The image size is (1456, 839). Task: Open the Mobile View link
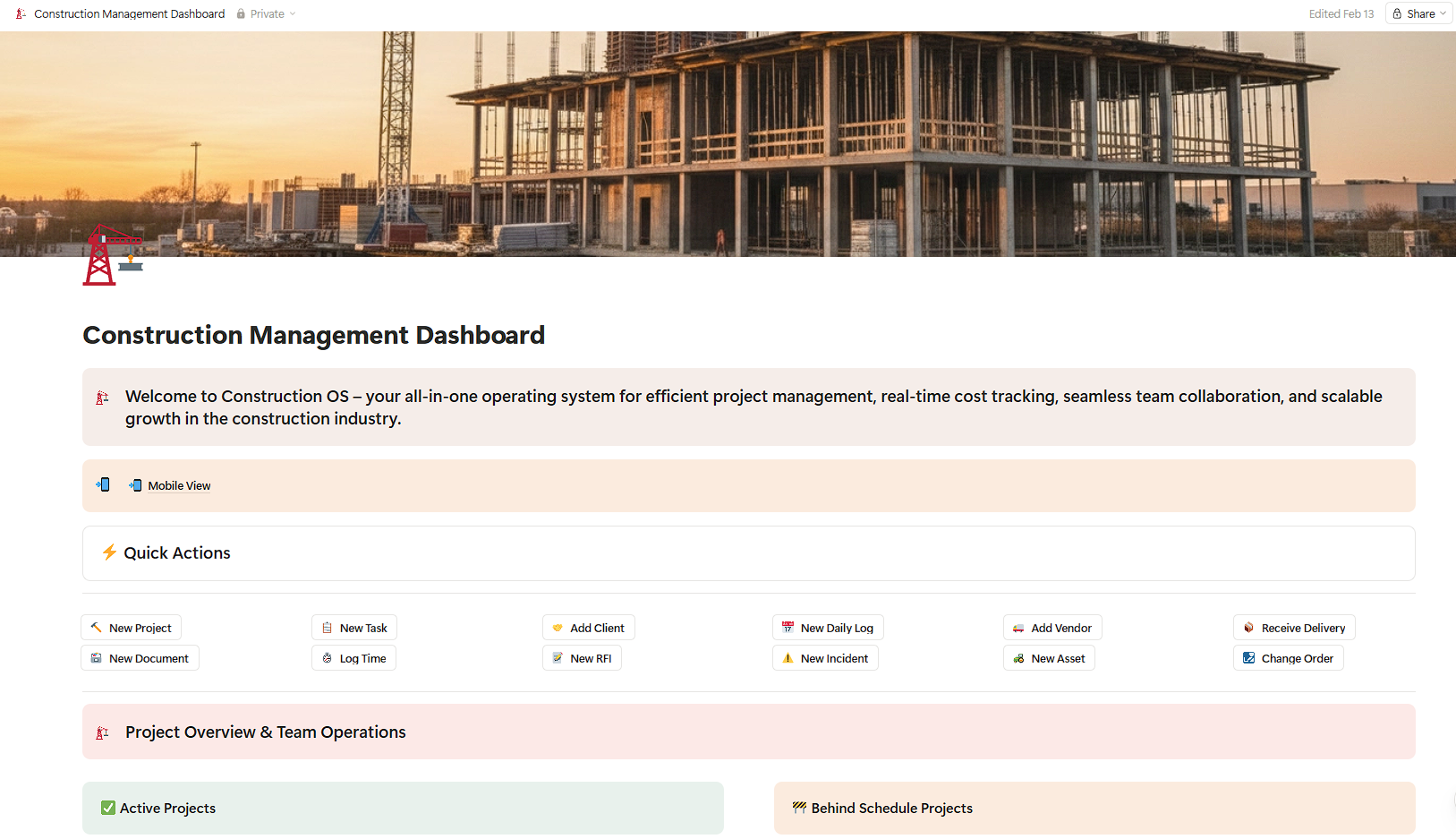[x=179, y=485]
